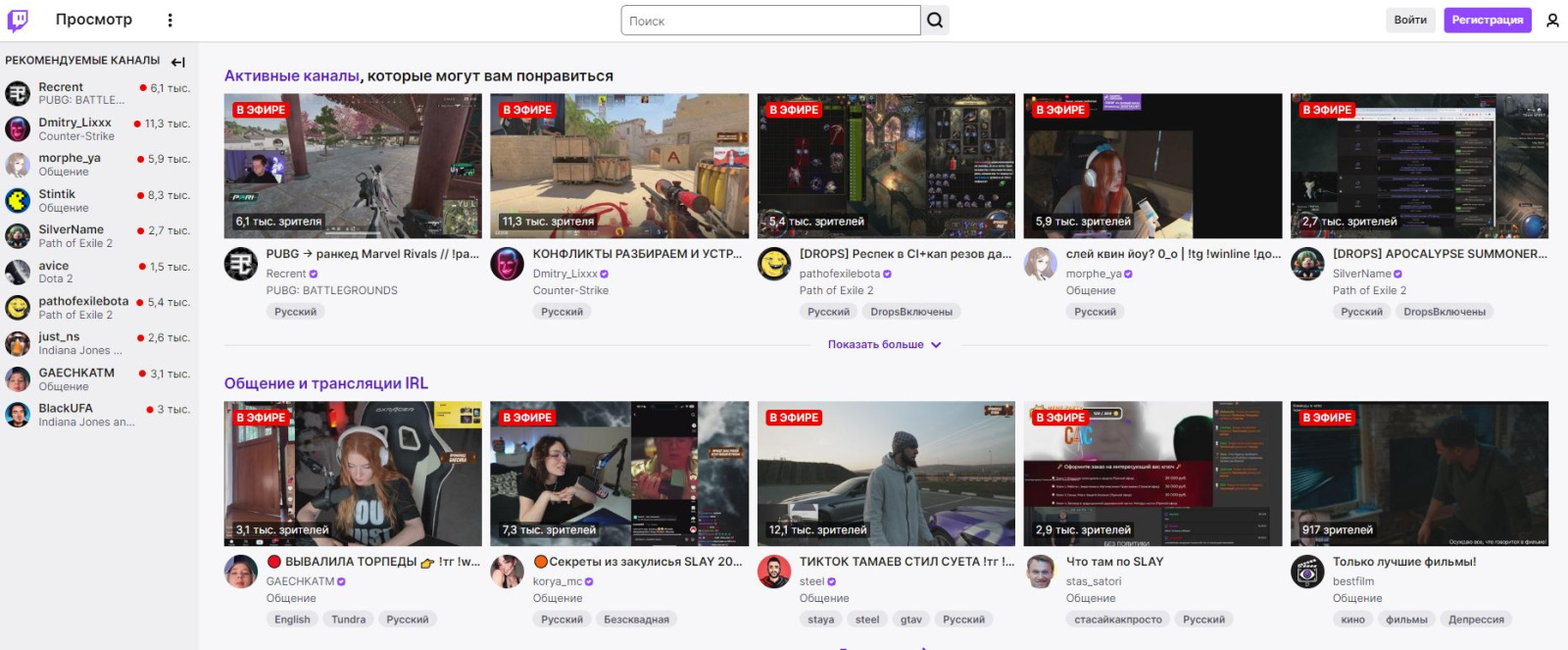Image resolution: width=1568 pixels, height=650 pixels.
Task: Open pathofexilebota DROPS stream thumbnail
Action: point(886,166)
